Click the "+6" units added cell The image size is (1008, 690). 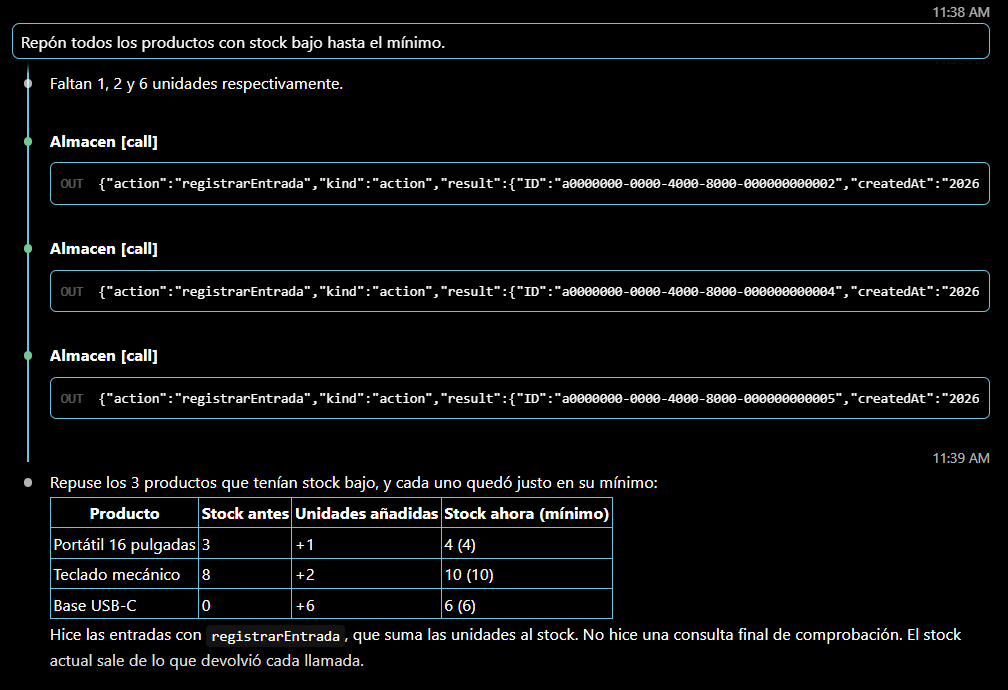click(366, 604)
